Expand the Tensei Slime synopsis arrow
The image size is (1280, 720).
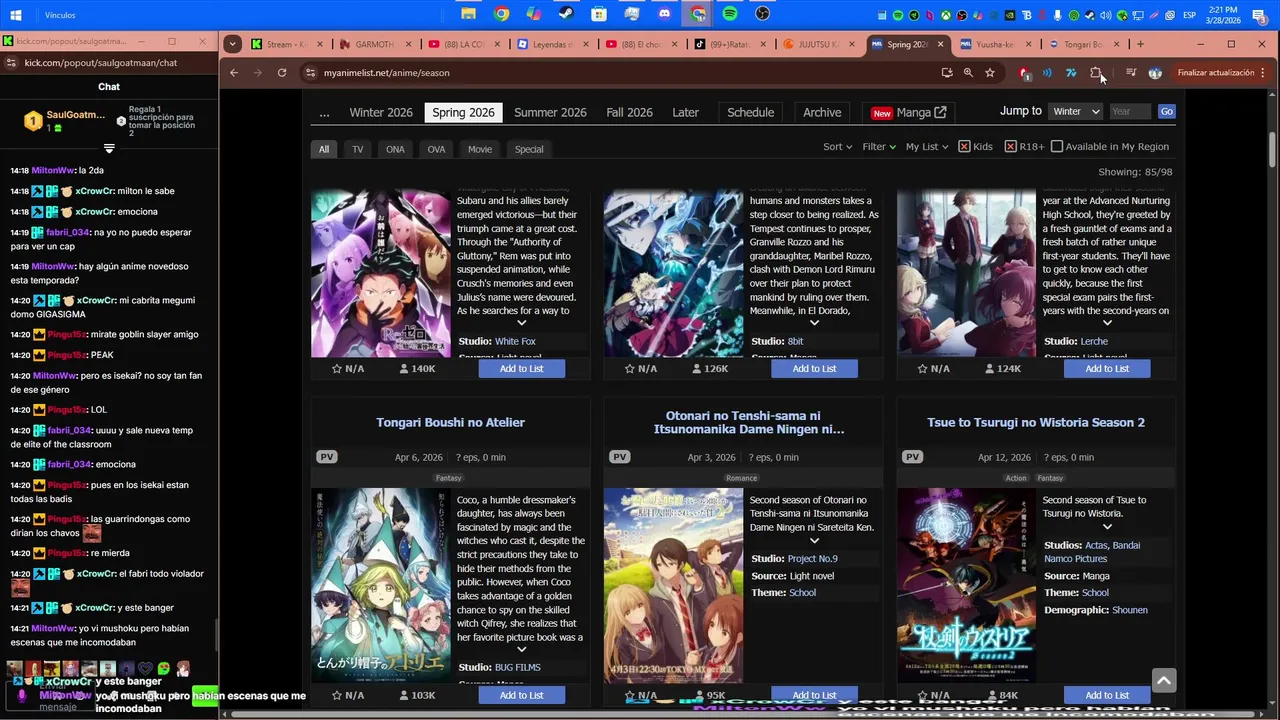814,323
